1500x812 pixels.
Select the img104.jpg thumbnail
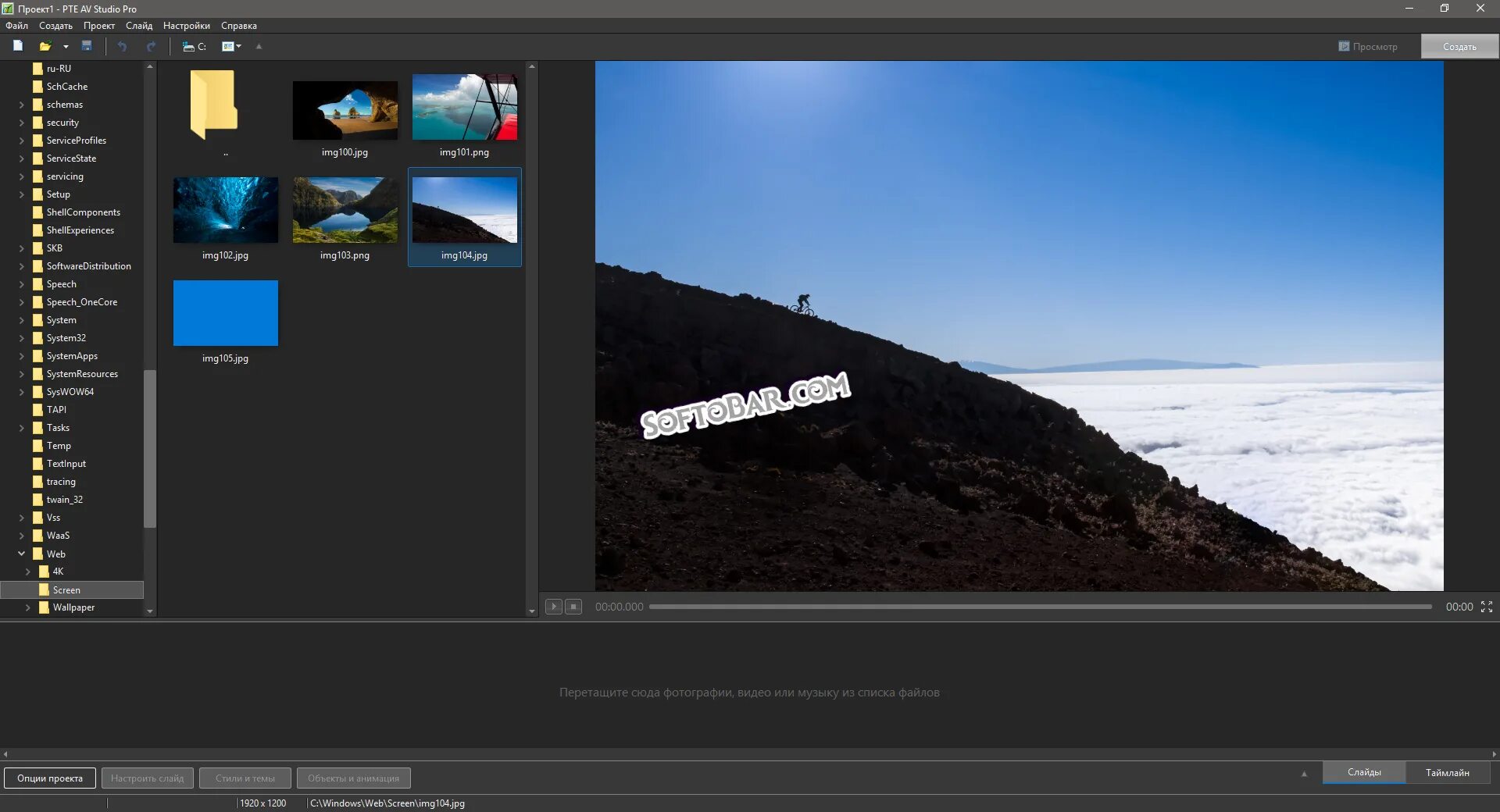pos(464,217)
